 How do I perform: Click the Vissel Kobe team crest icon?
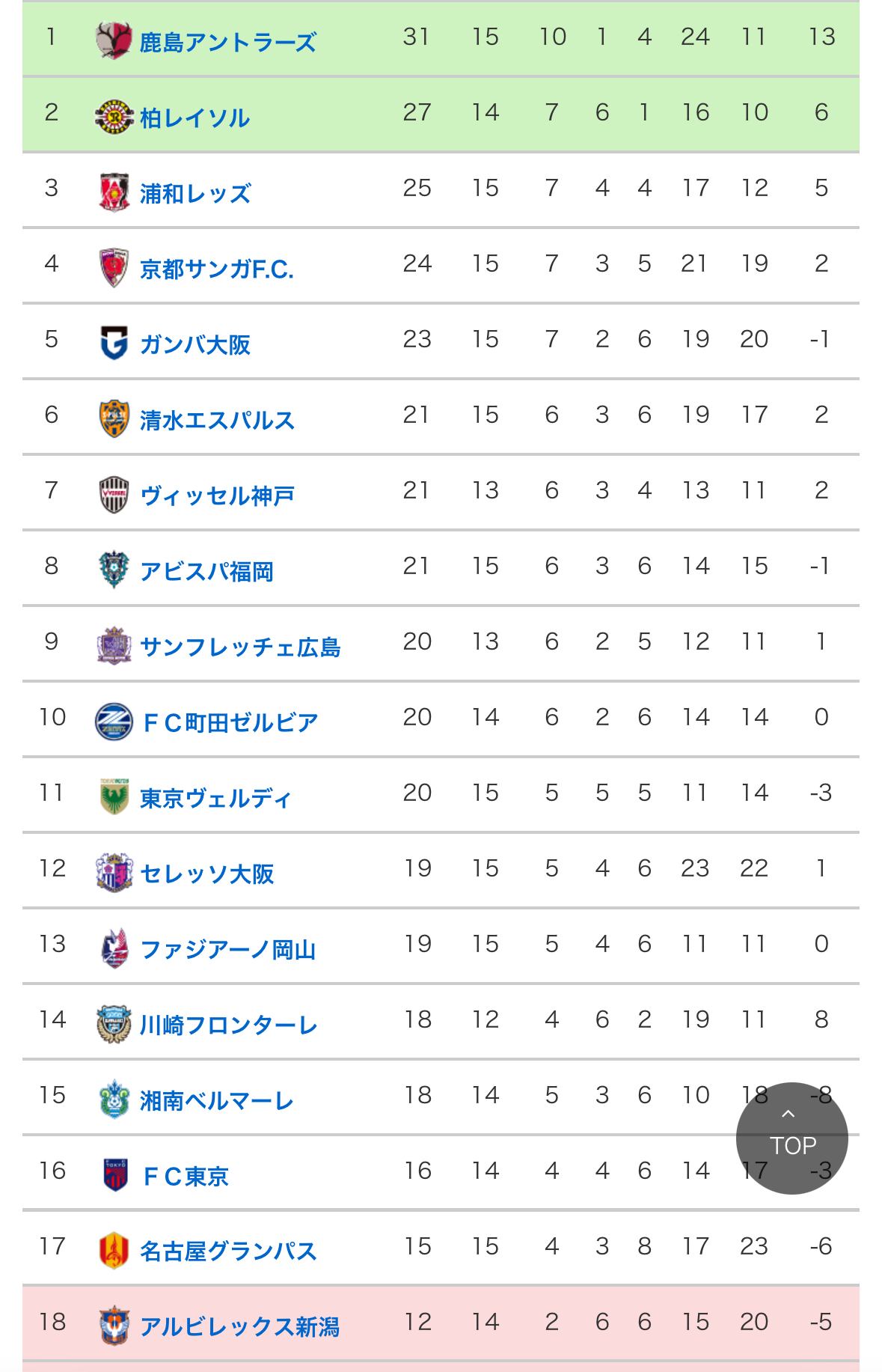(114, 494)
